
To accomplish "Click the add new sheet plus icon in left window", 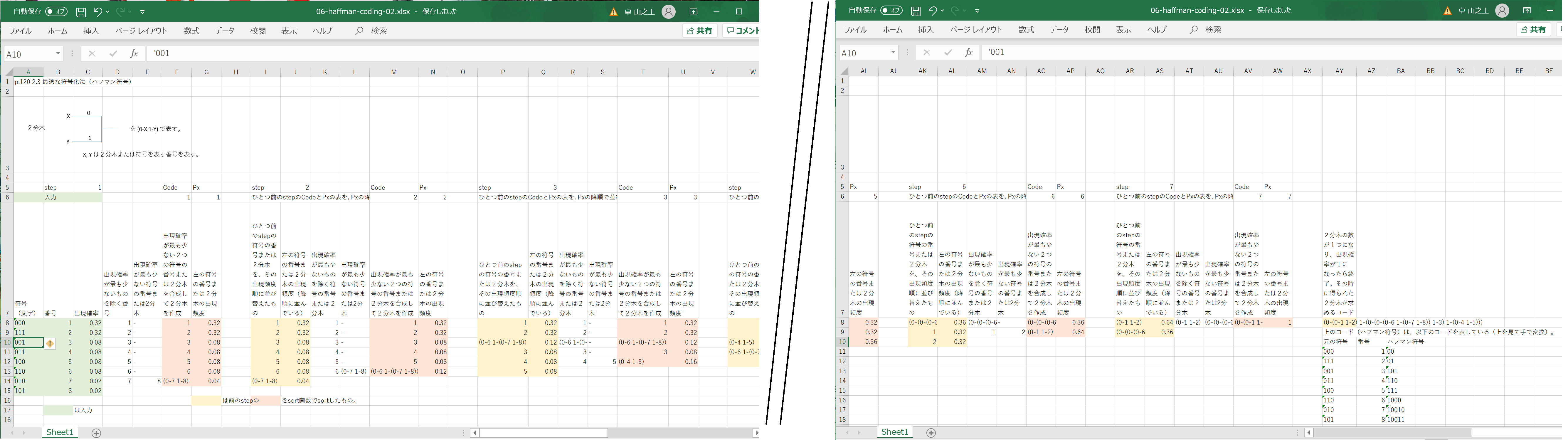I will (96, 433).
